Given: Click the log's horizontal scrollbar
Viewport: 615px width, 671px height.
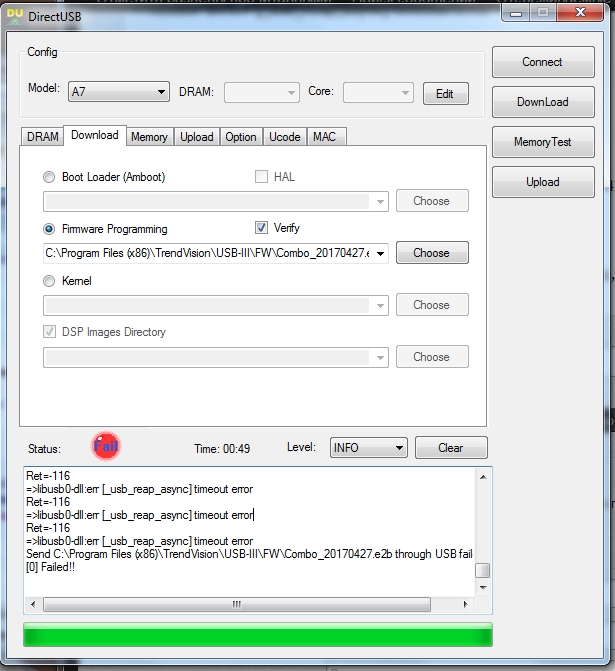Looking at the screenshot, I should (237, 604).
